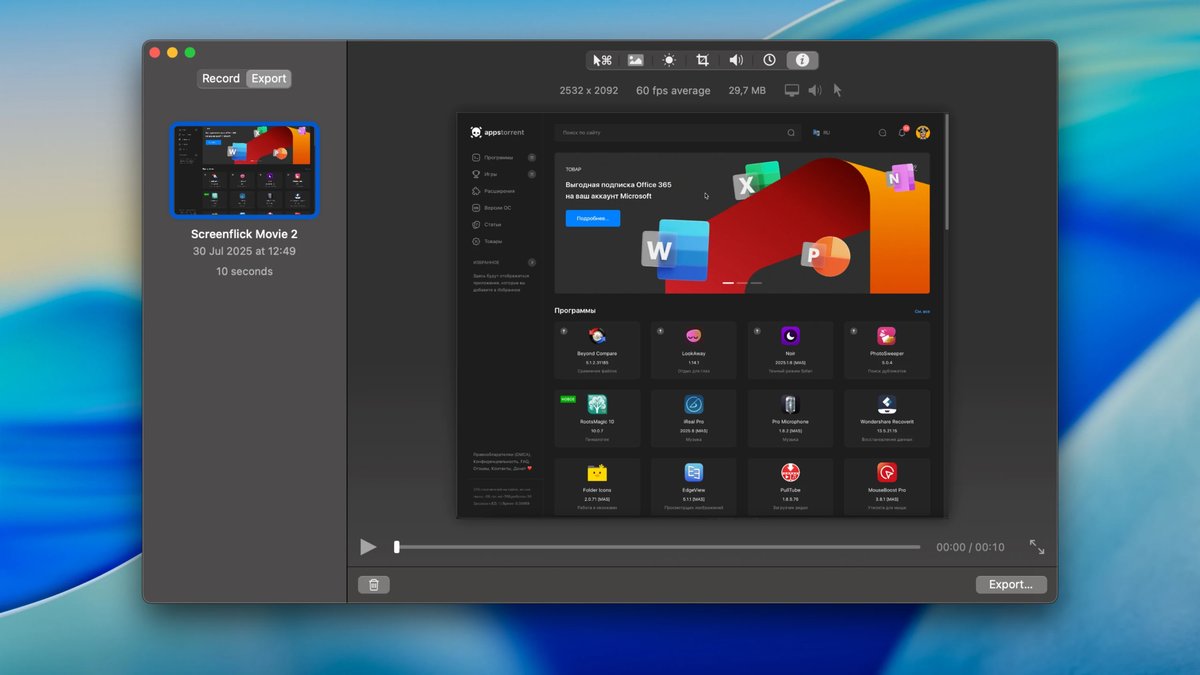Open the watermark image settings
The width and height of the screenshot is (1200, 675).
tap(636, 60)
